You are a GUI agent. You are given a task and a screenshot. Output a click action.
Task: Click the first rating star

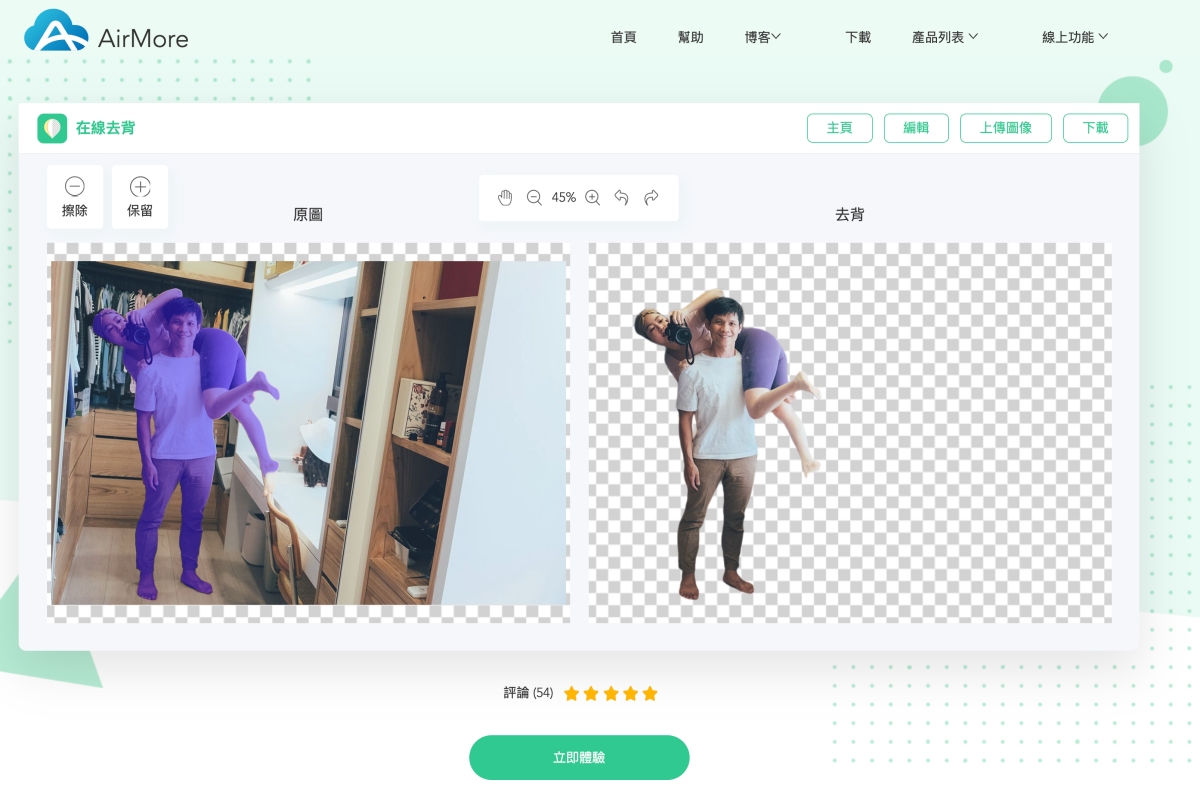[x=572, y=693]
